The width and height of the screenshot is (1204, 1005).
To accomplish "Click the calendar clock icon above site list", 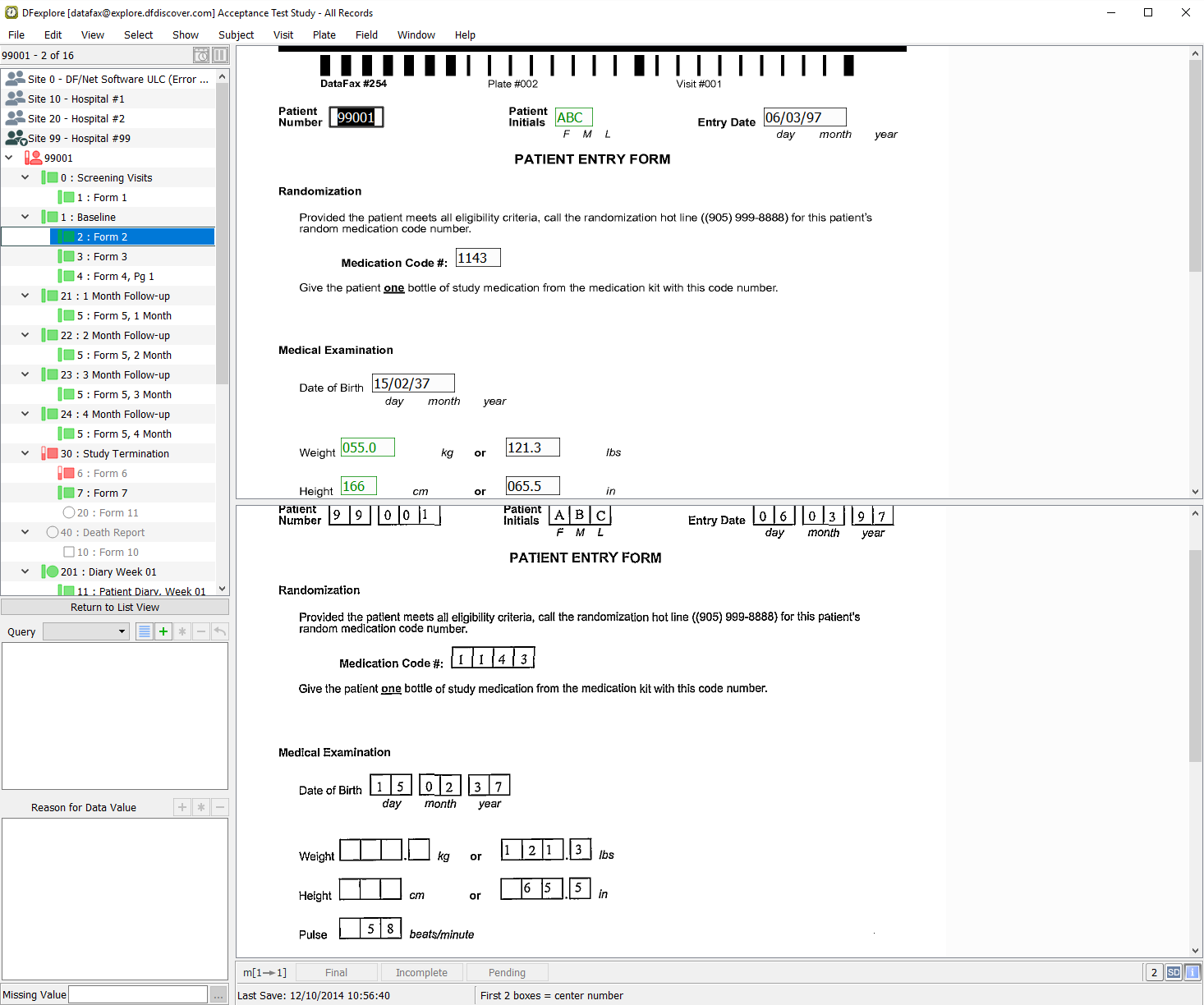I will (x=201, y=55).
